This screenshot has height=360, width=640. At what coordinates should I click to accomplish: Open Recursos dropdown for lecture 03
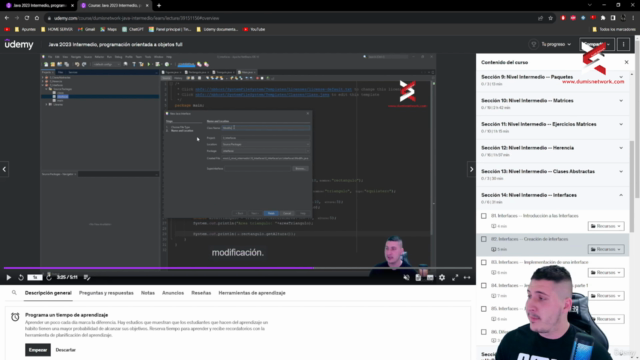606,272
